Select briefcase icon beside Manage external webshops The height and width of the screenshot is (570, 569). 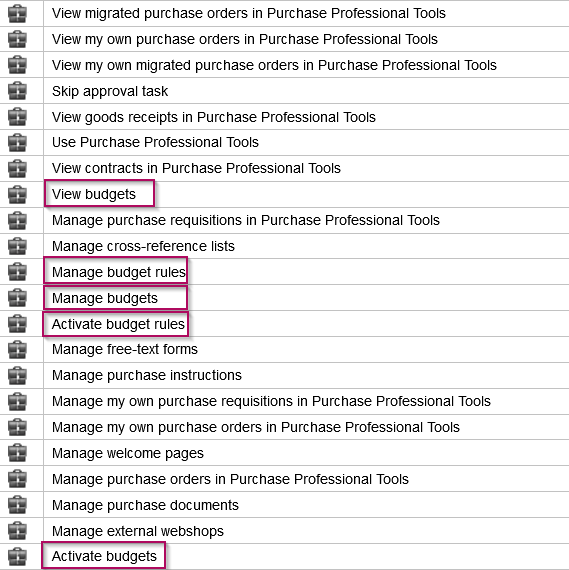pyautogui.click(x=17, y=531)
